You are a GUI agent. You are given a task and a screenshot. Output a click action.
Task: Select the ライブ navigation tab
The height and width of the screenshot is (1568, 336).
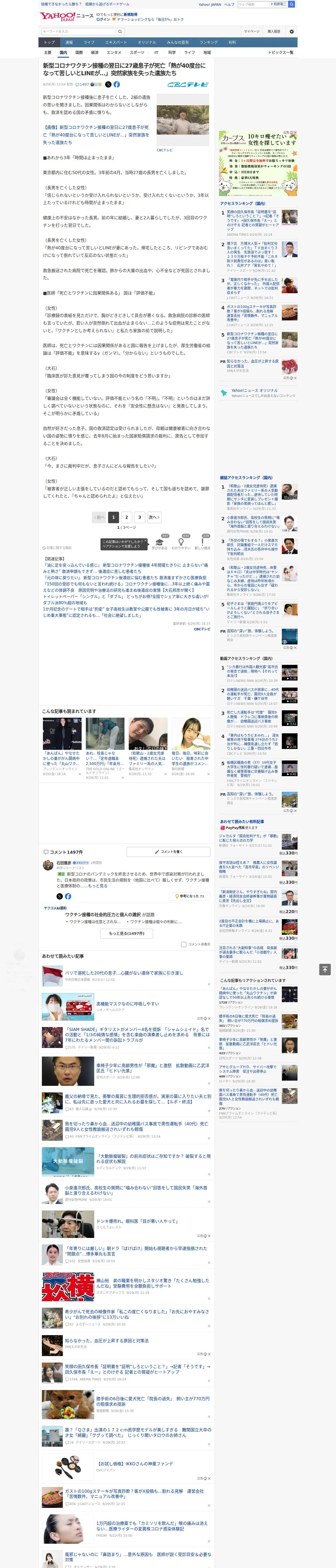point(89,43)
